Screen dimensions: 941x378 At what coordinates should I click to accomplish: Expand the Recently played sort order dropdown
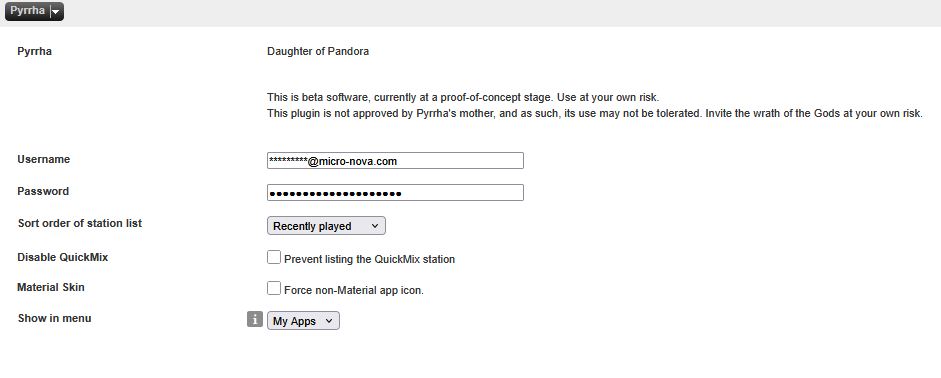[x=326, y=226]
